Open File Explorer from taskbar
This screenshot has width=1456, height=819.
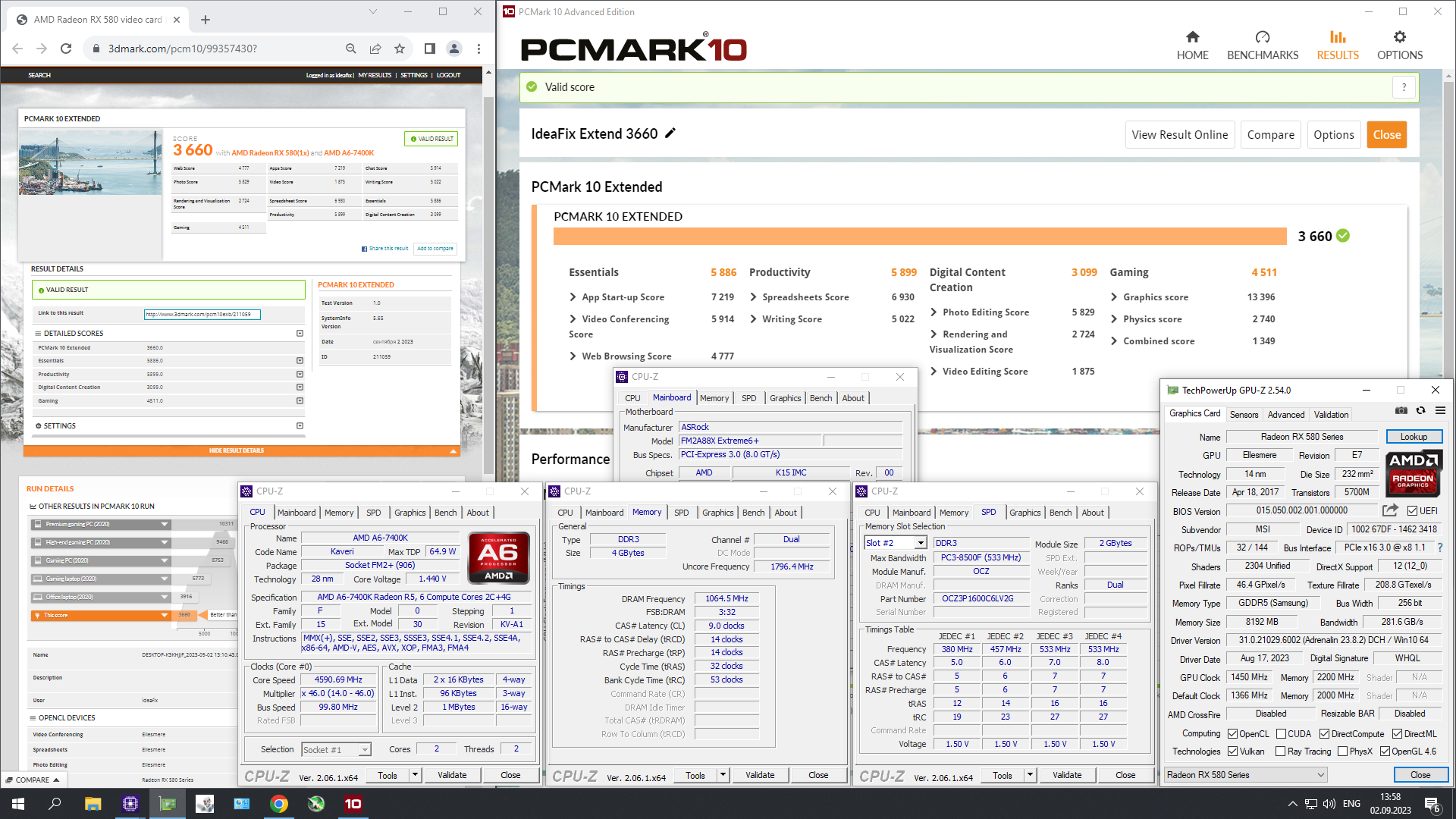coord(93,804)
